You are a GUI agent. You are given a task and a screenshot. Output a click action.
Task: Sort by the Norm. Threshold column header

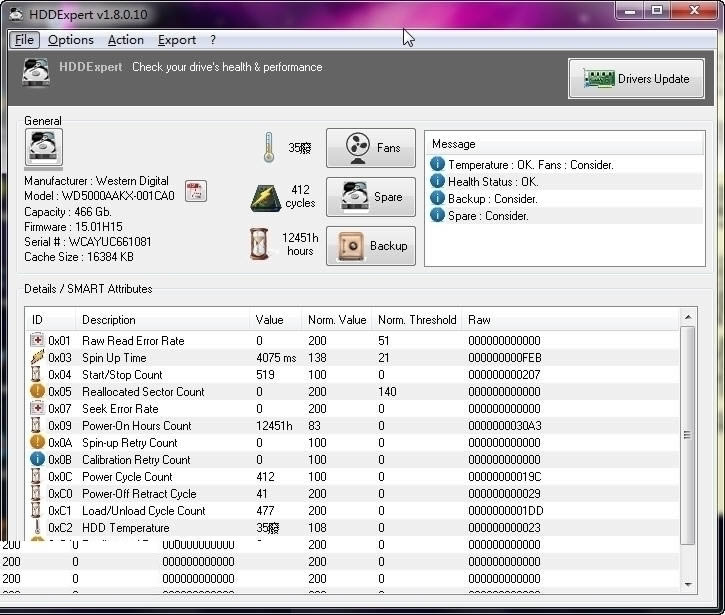tap(416, 320)
